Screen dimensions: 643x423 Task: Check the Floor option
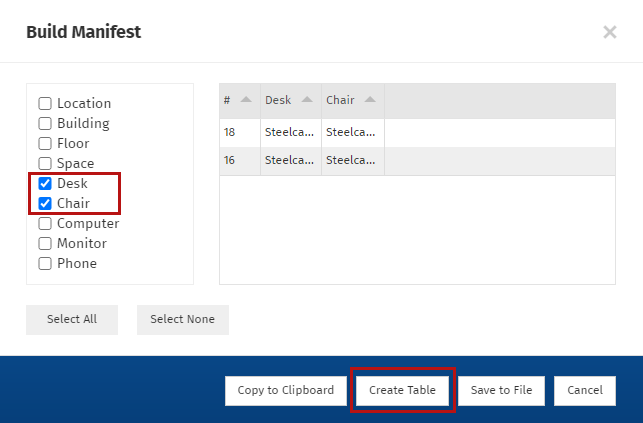(45, 144)
